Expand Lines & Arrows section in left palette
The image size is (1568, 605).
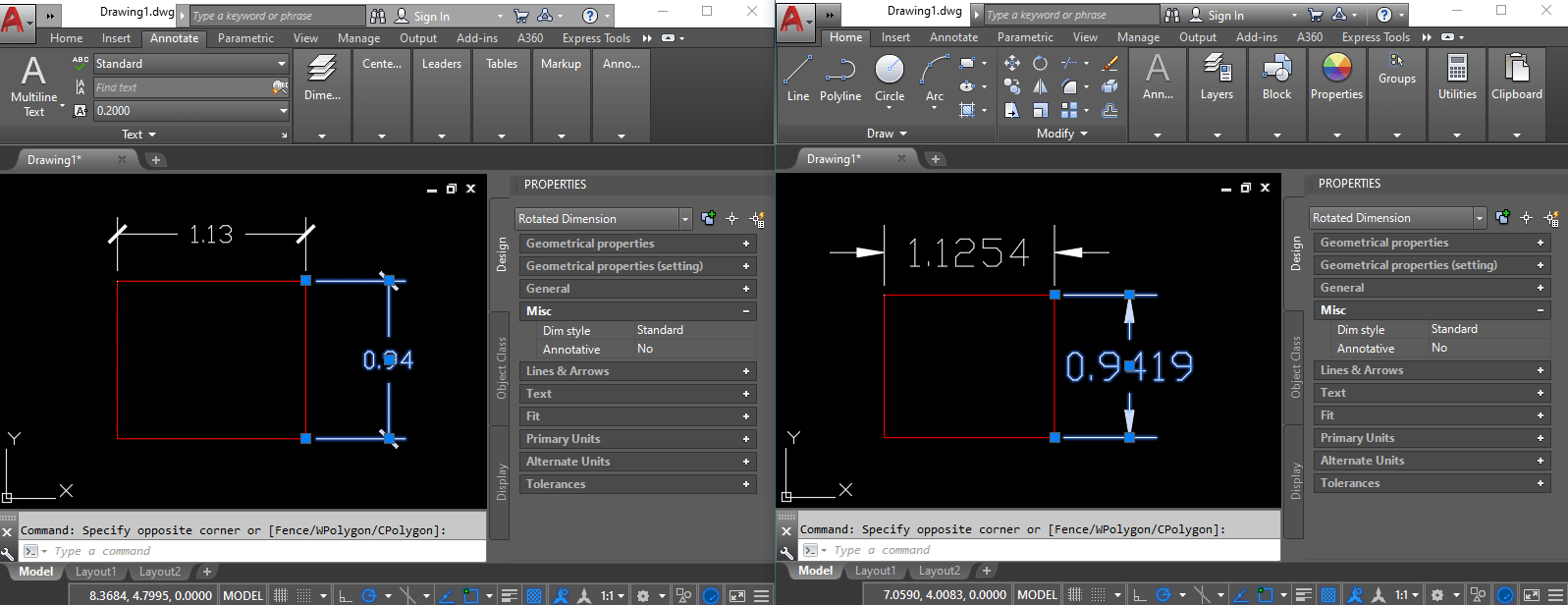tap(637, 371)
